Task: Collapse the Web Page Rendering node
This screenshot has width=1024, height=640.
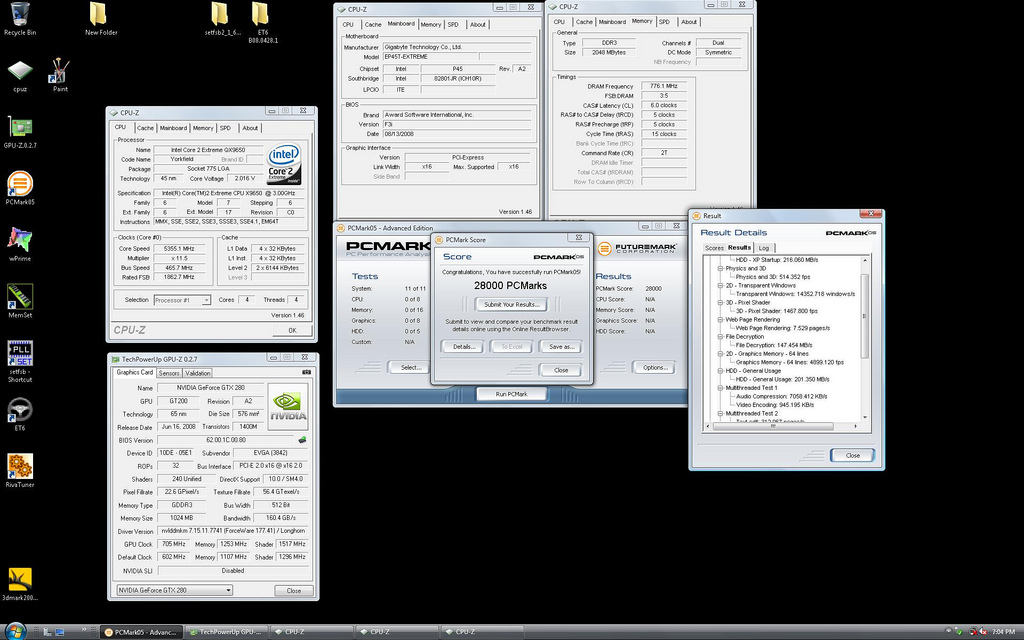Action: tap(720, 319)
